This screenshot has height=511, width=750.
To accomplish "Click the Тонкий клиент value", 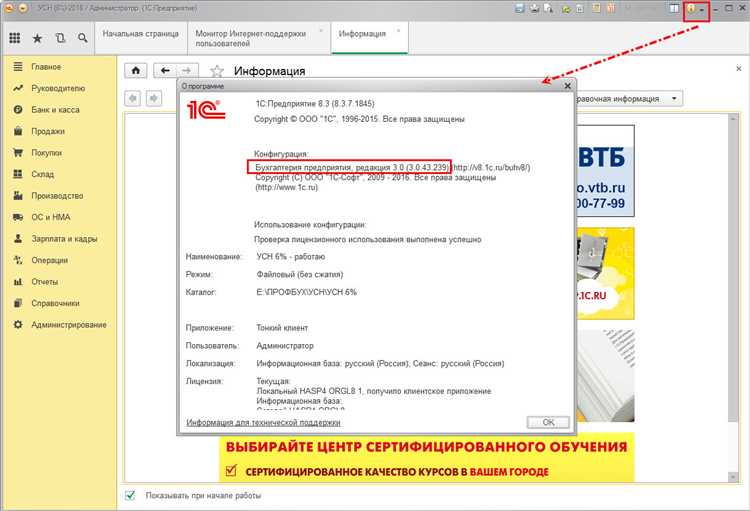I will tap(282, 328).
